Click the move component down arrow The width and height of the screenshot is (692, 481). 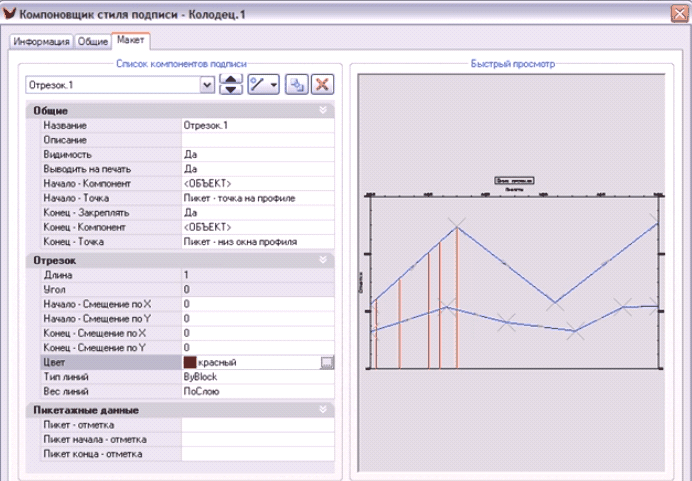(x=231, y=90)
